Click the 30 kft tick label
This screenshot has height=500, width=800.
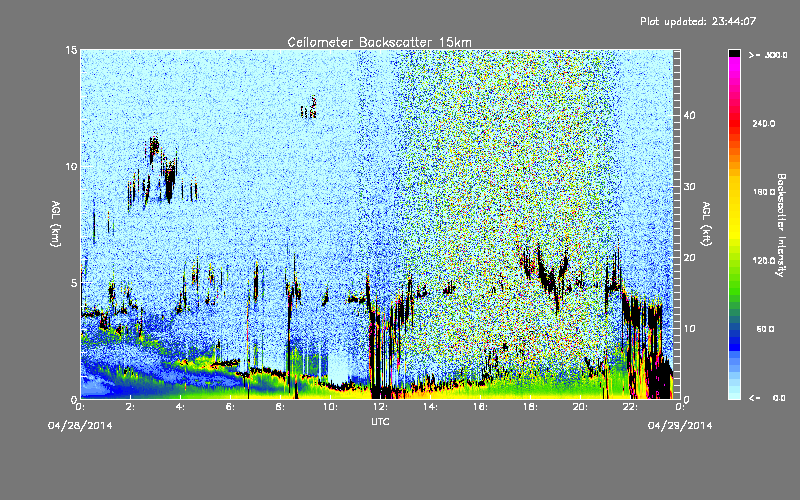[x=689, y=187]
